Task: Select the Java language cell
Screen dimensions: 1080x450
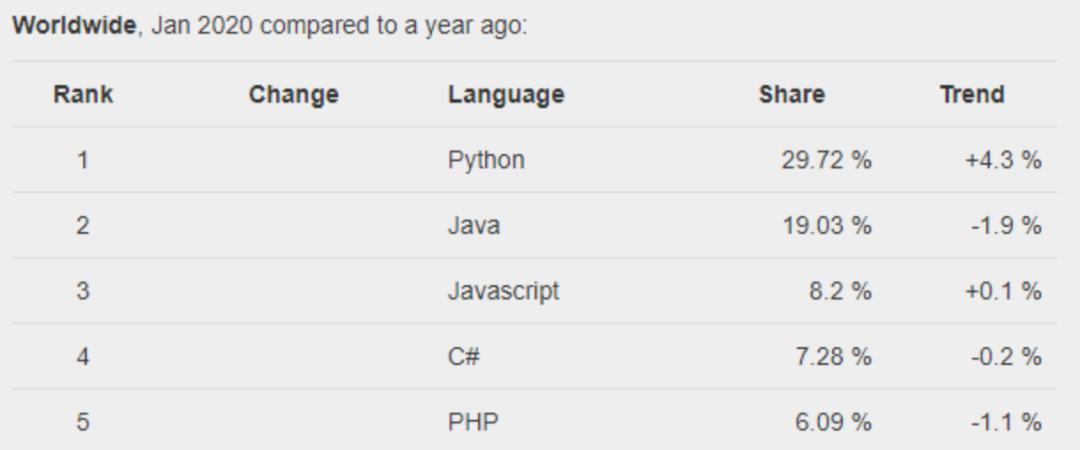Action: click(474, 226)
